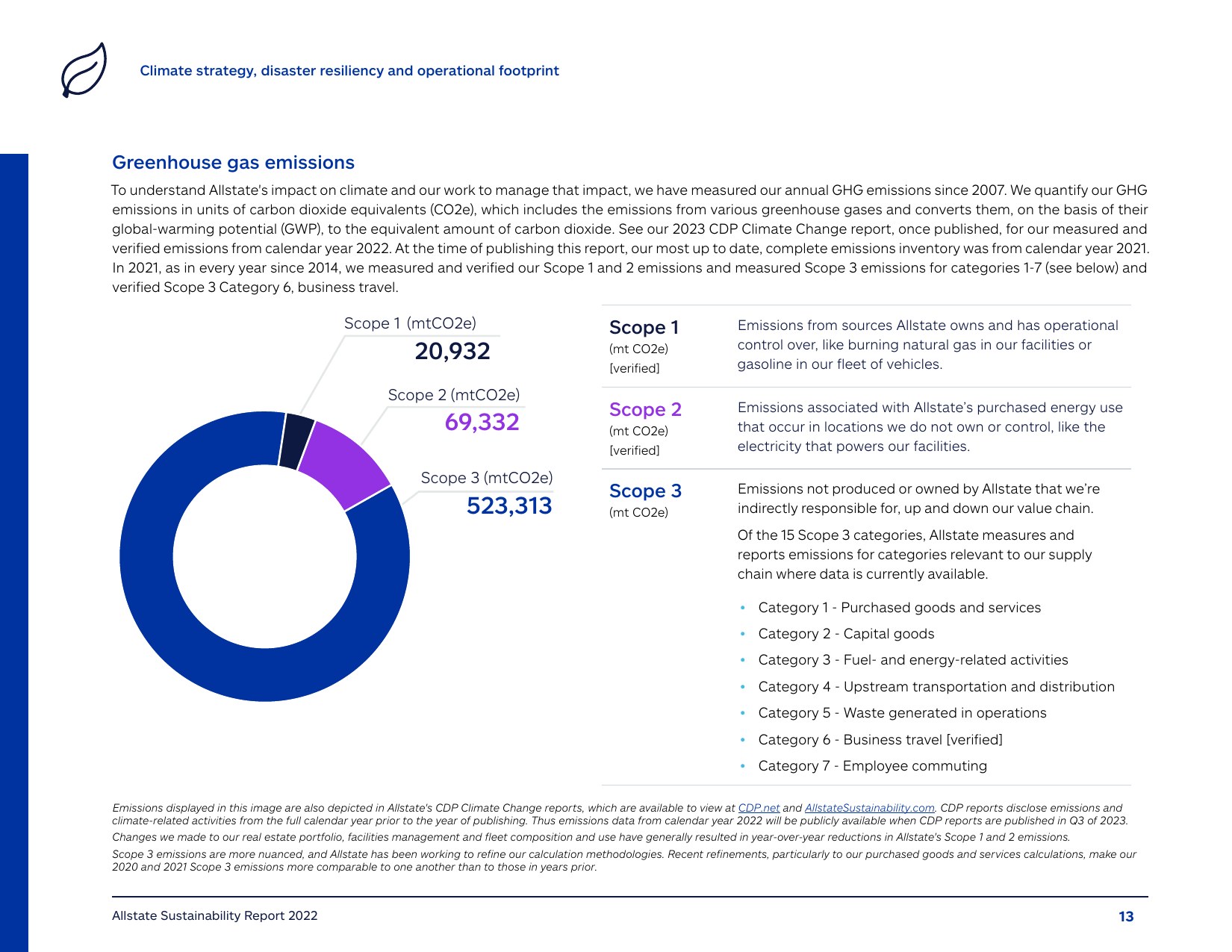Click the sentence 'Emissions not produced or owned by Allstate'
The width and height of the screenshot is (1232, 952).
(918, 499)
